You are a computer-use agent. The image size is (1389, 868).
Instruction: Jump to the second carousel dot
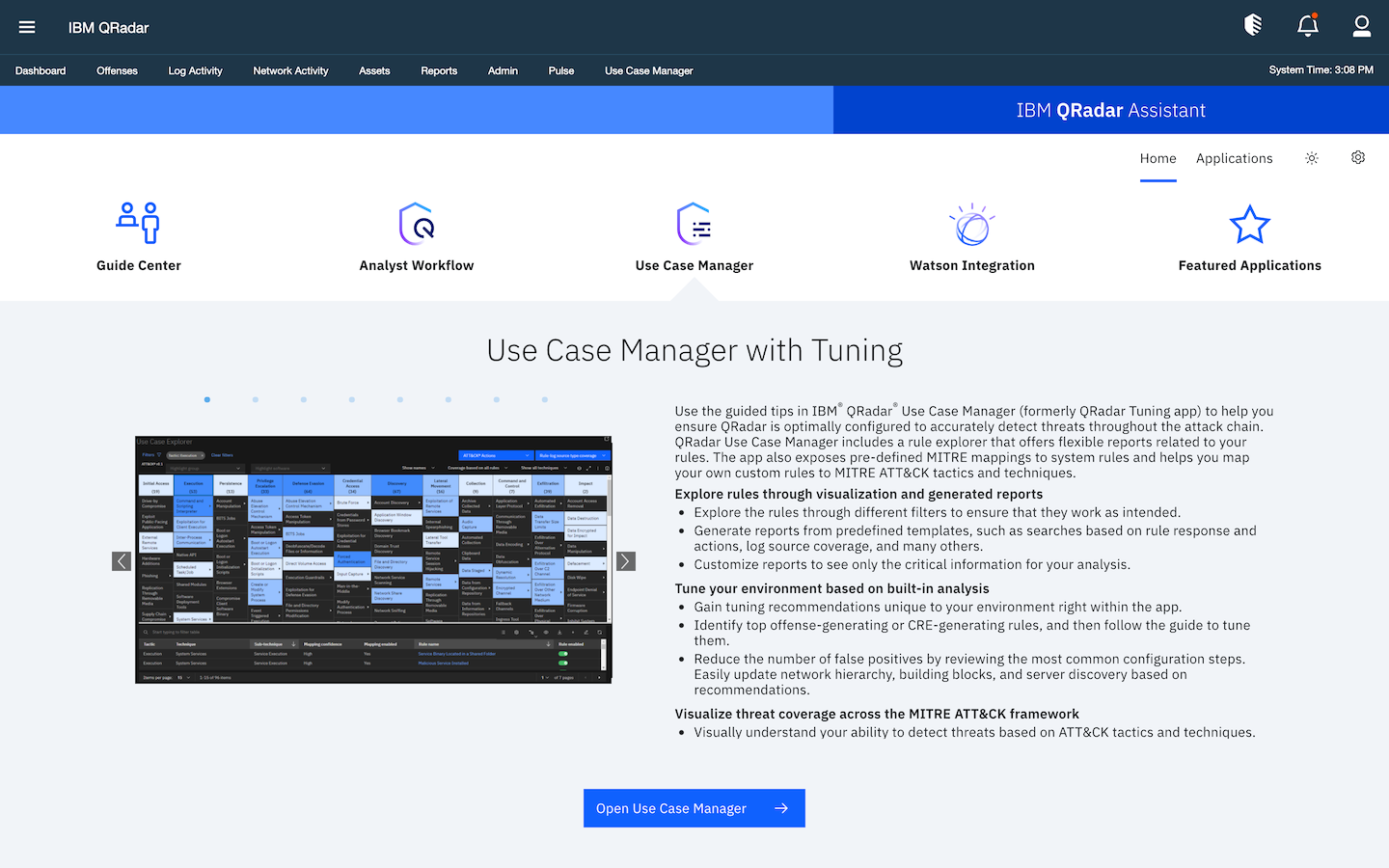[255, 398]
